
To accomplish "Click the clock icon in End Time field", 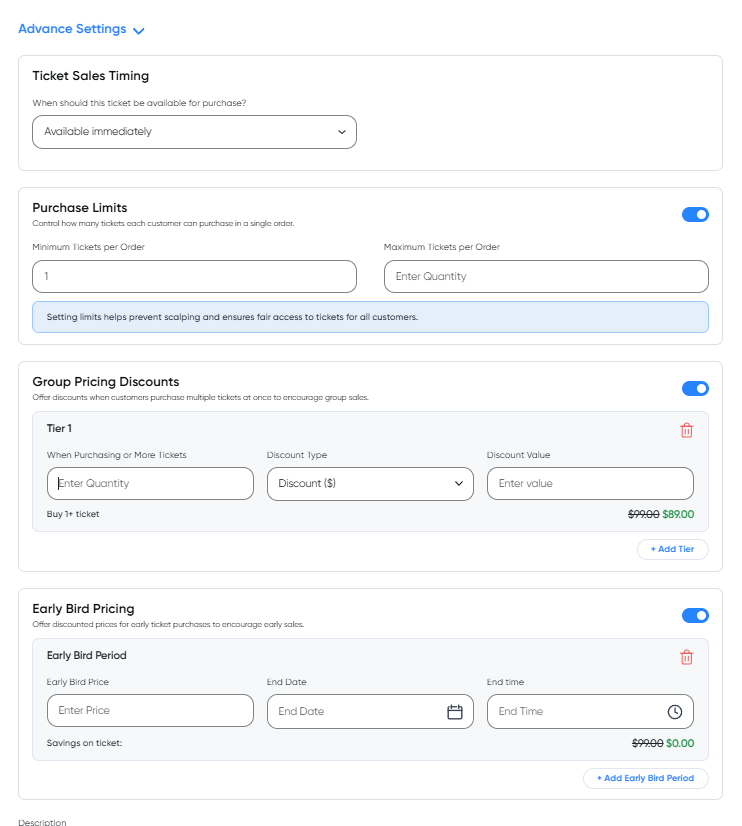I will [675, 710].
